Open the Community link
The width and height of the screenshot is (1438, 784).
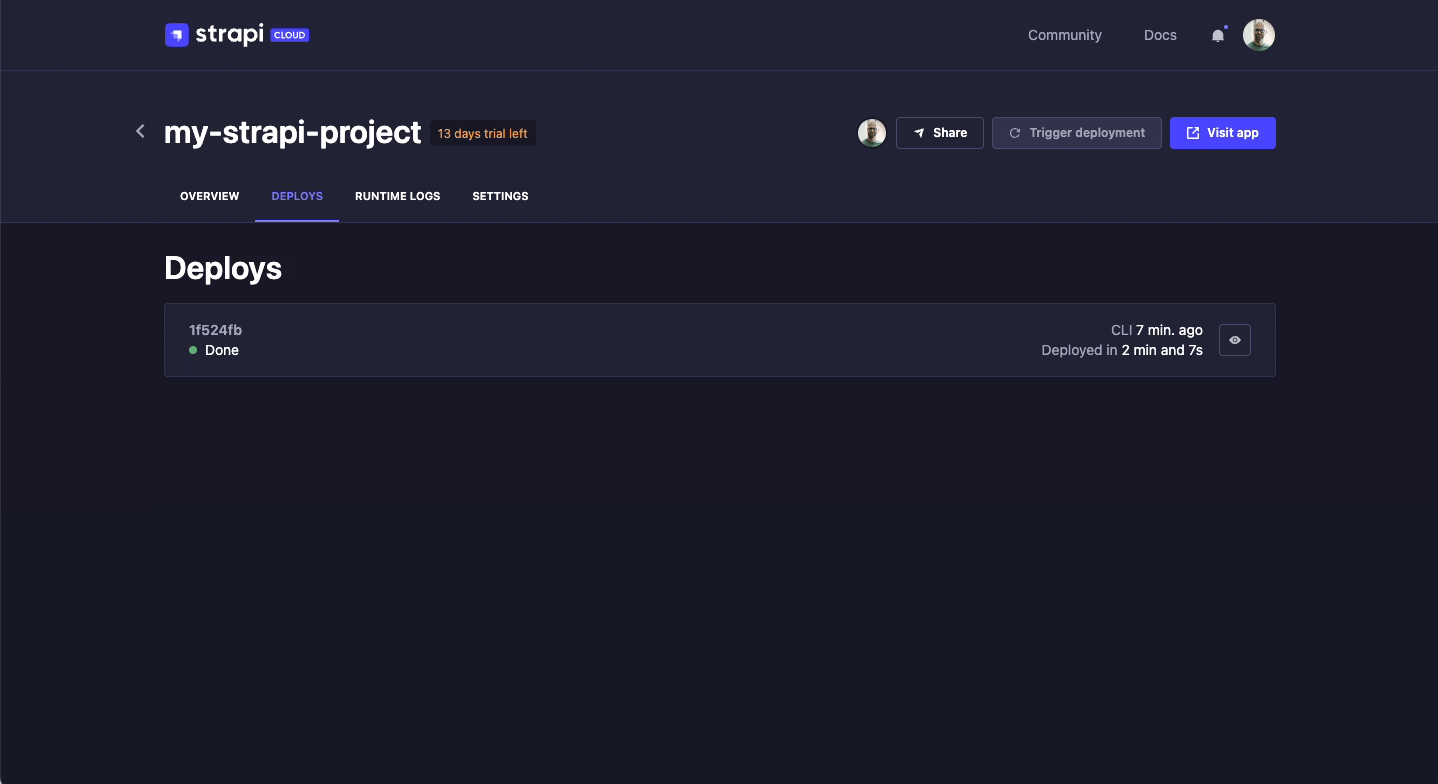click(x=1064, y=35)
